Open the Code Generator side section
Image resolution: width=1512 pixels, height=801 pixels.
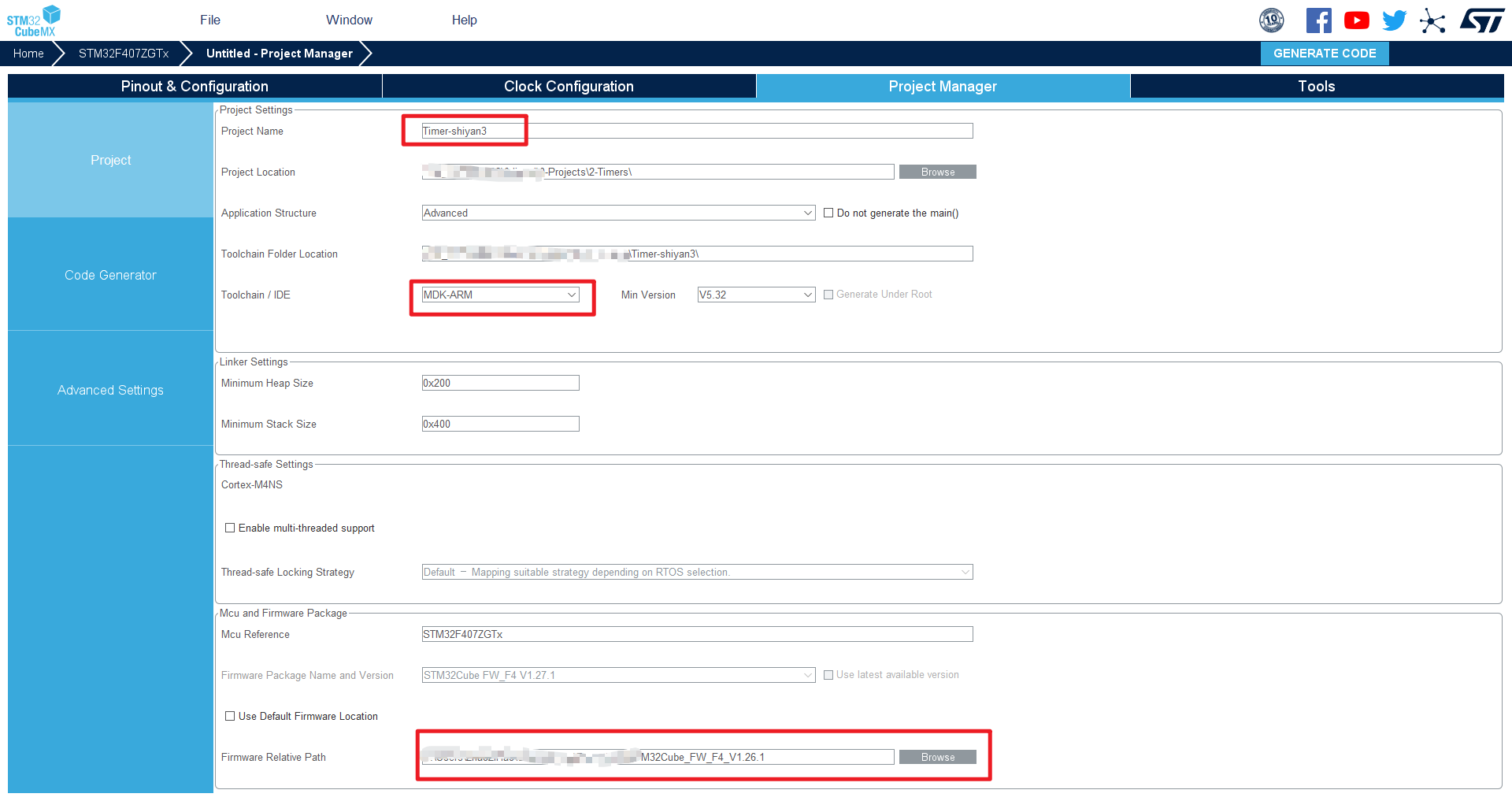click(110, 275)
